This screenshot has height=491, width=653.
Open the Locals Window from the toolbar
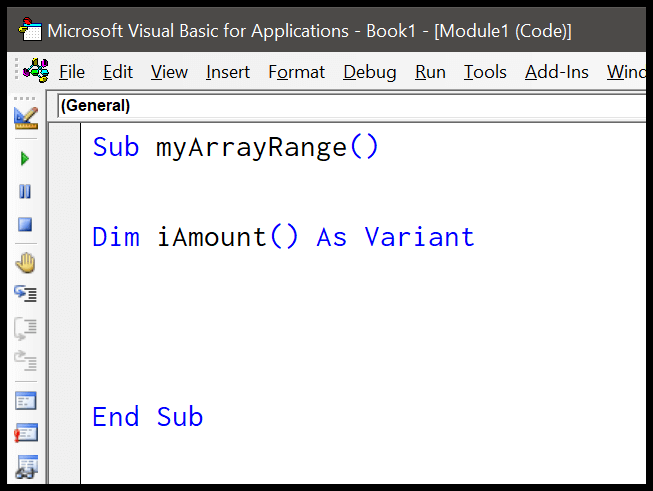tap(25, 401)
